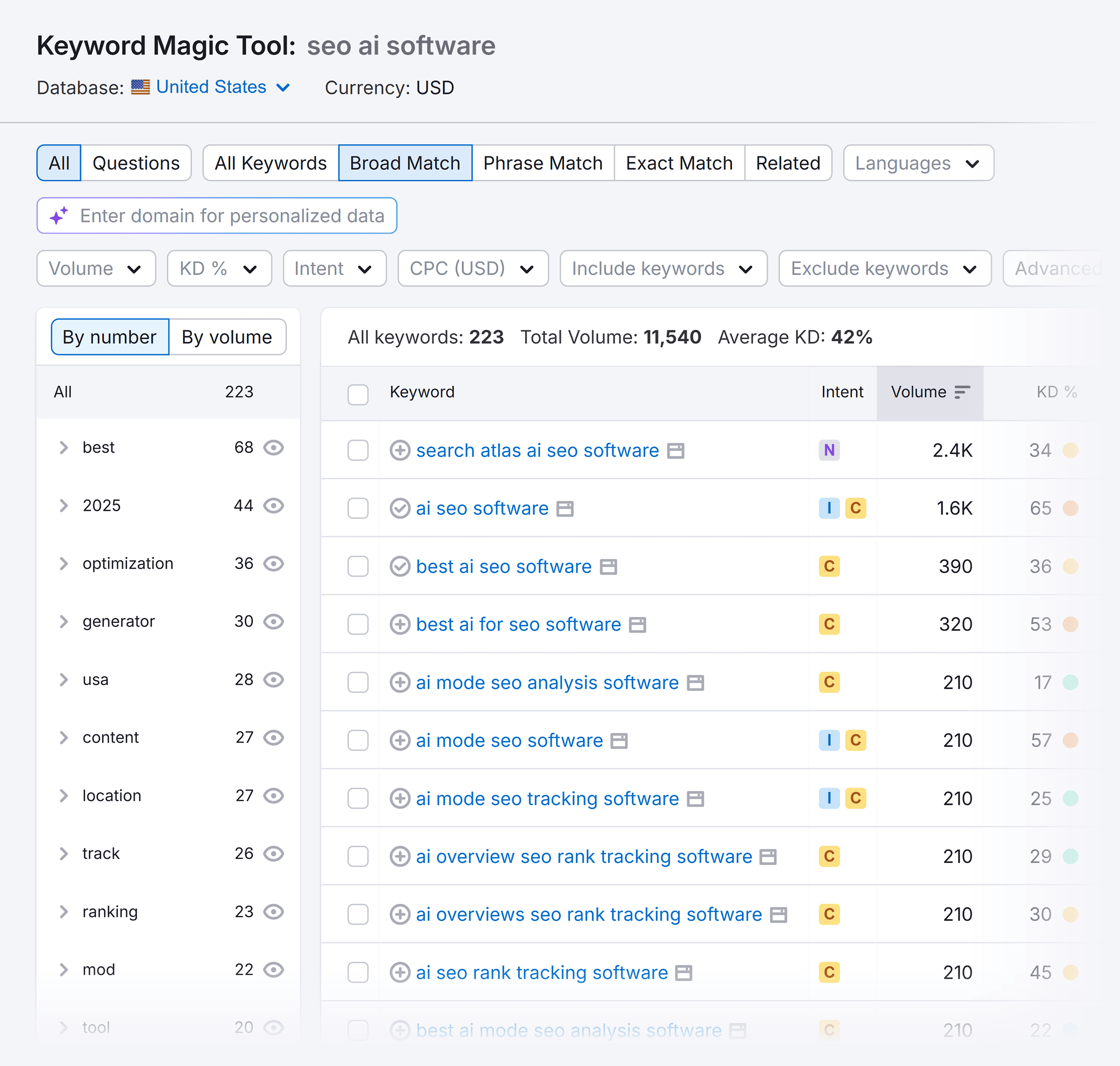The width and height of the screenshot is (1120, 1066).
Task: Switch to the Questions tab
Action: click(x=136, y=163)
